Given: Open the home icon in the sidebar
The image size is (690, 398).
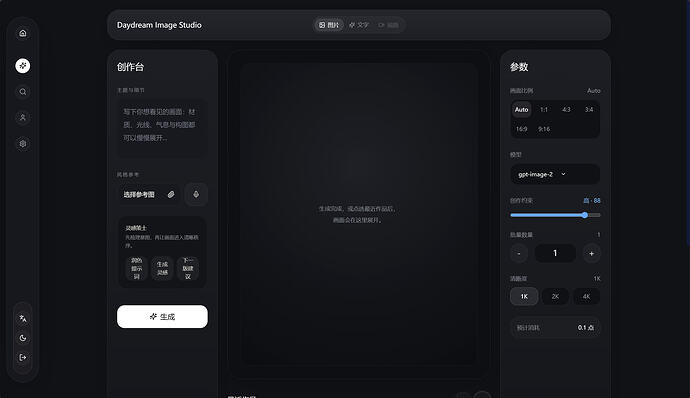Looking at the screenshot, I should (x=23, y=33).
